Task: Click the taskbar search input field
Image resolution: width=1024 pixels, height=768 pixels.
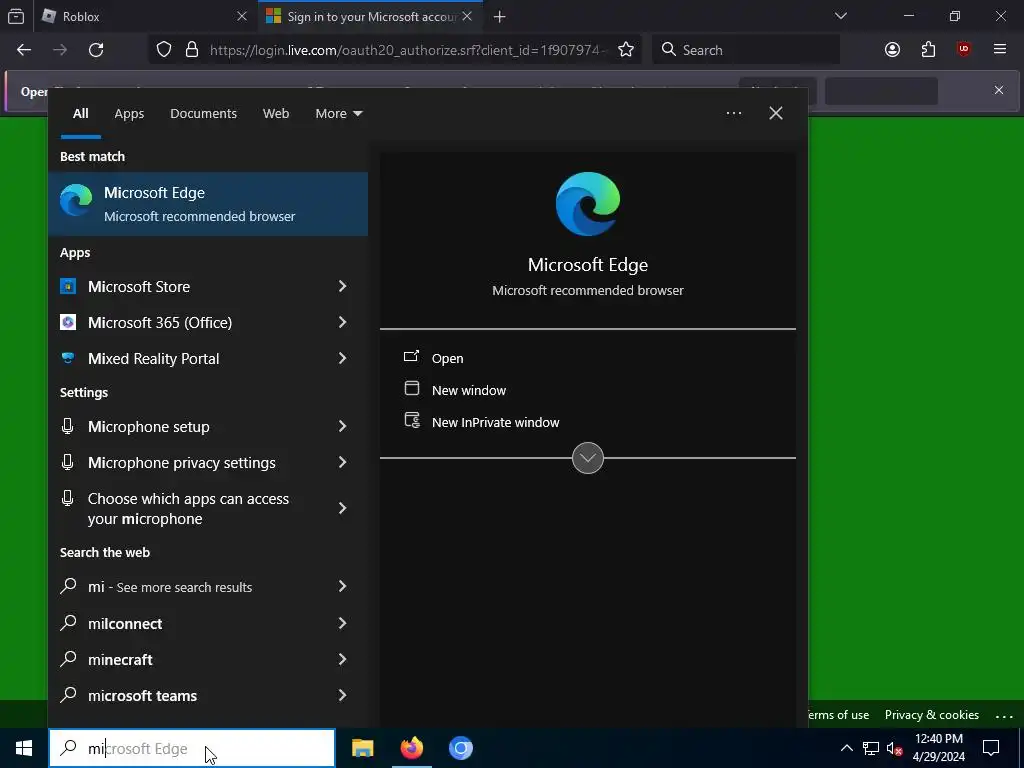Action: click(192, 748)
